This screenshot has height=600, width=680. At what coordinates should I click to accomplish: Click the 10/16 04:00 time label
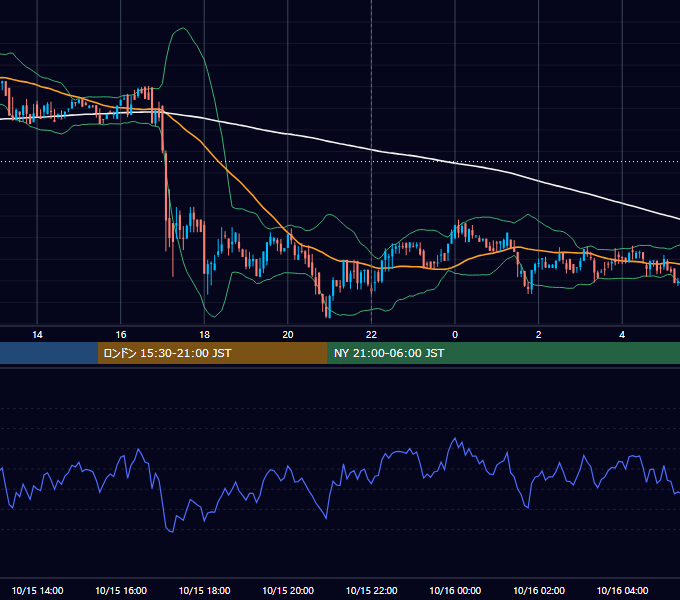622,590
